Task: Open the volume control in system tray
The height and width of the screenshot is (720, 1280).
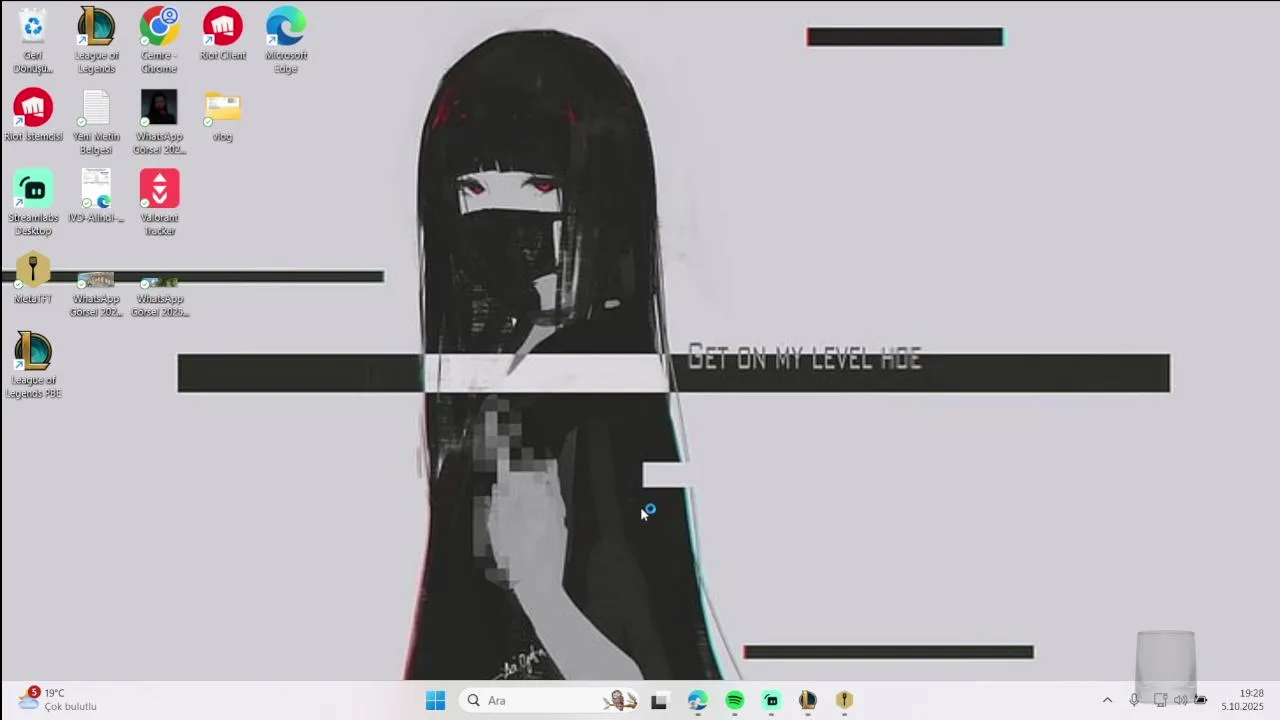Action: click(x=1181, y=700)
